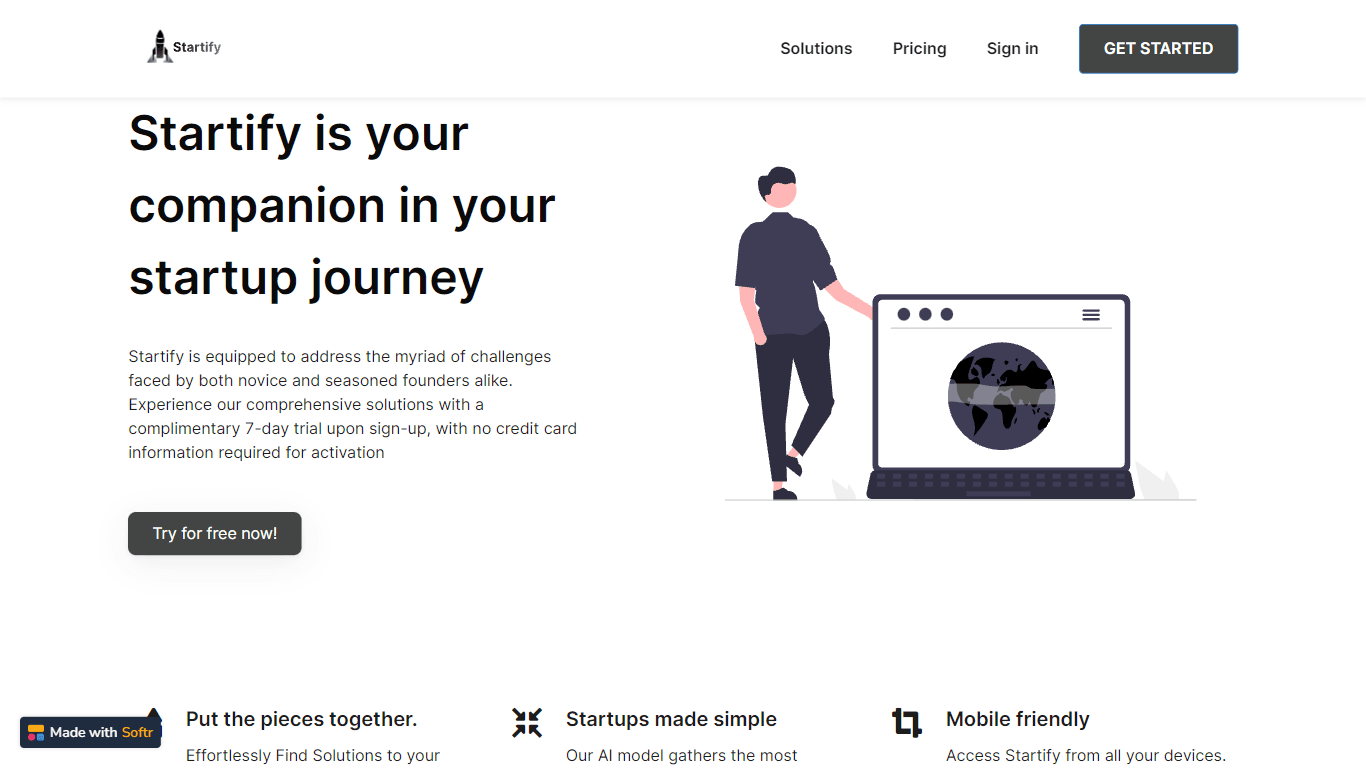Click 'Access Startify from all your devices.' text

point(1086,755)
